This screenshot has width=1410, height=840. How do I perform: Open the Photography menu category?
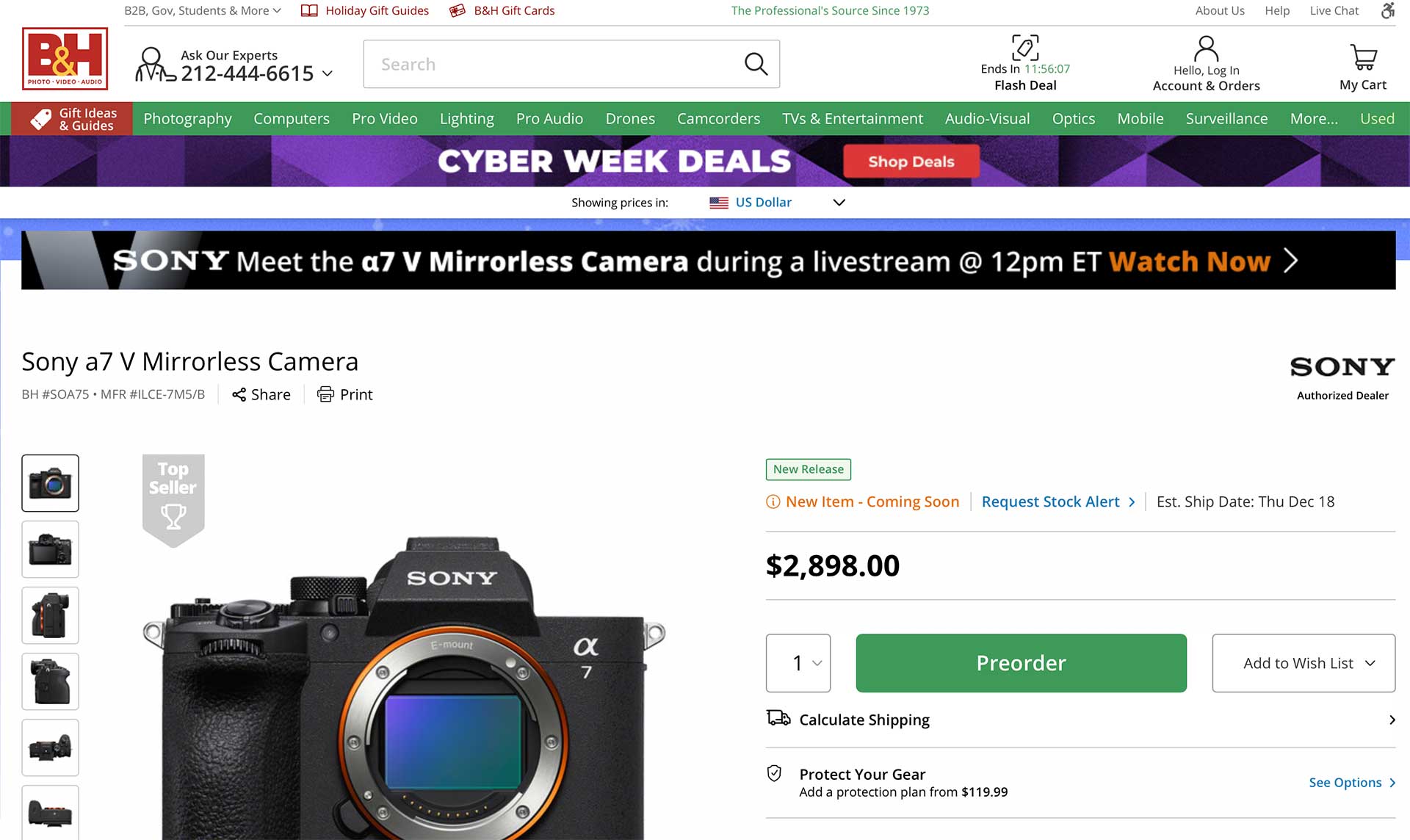tap(187, 119)
